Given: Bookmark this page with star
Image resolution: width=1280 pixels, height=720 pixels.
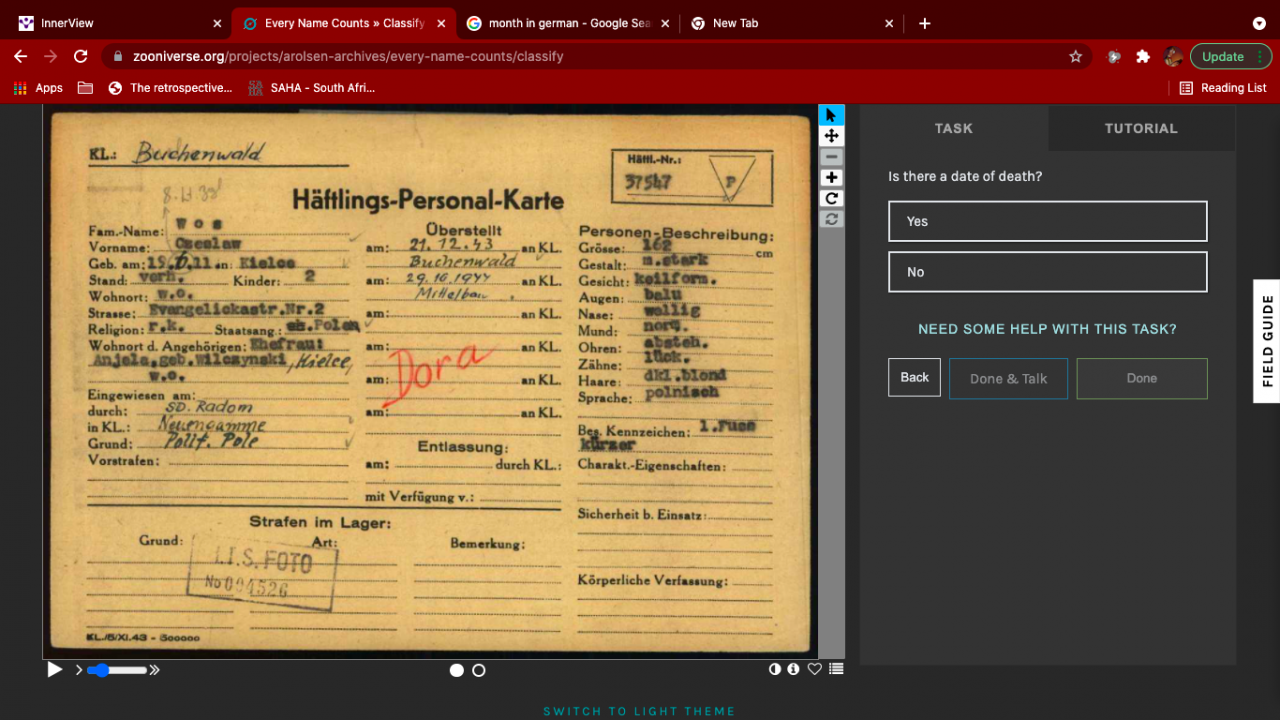Looking at the screenshot, I should (1076, 56).
